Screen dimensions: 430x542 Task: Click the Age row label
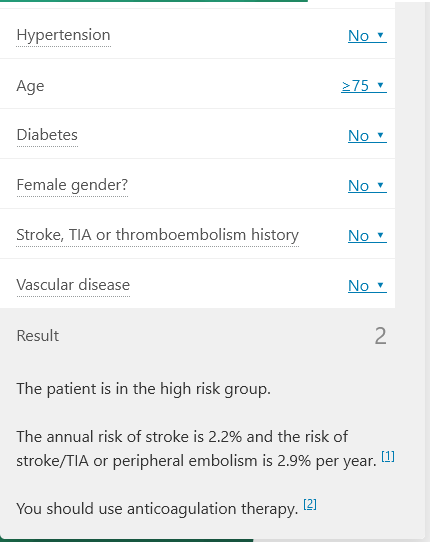30,86
